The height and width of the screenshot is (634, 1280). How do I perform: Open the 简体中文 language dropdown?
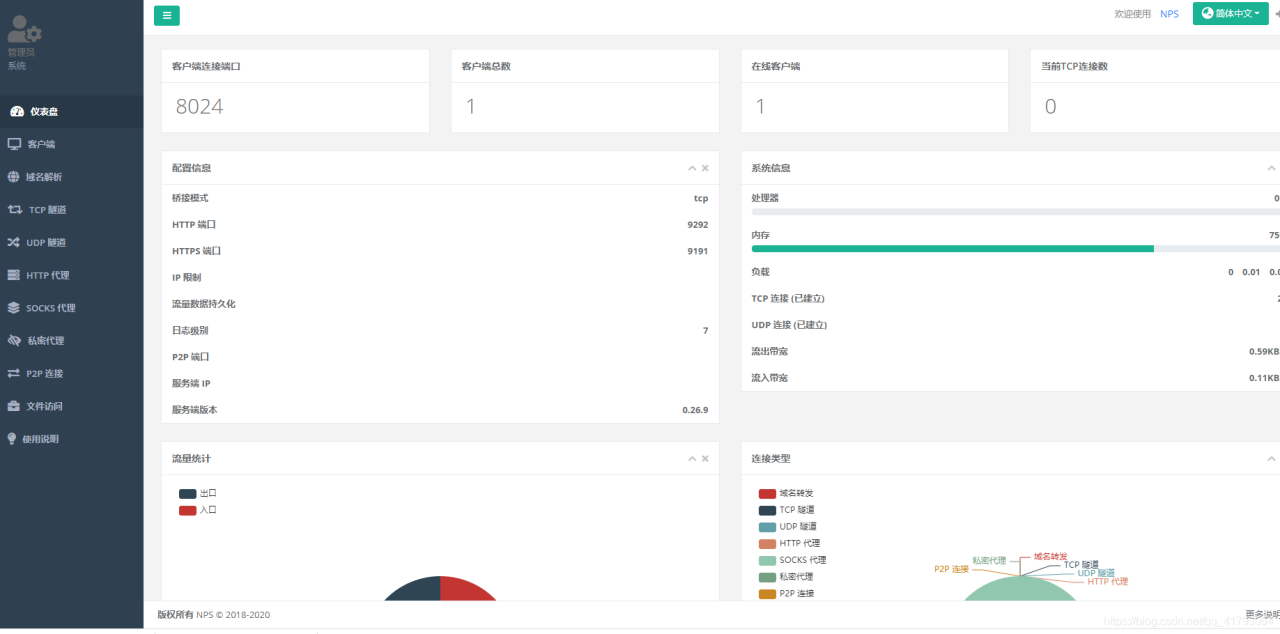pos(1231,14)
